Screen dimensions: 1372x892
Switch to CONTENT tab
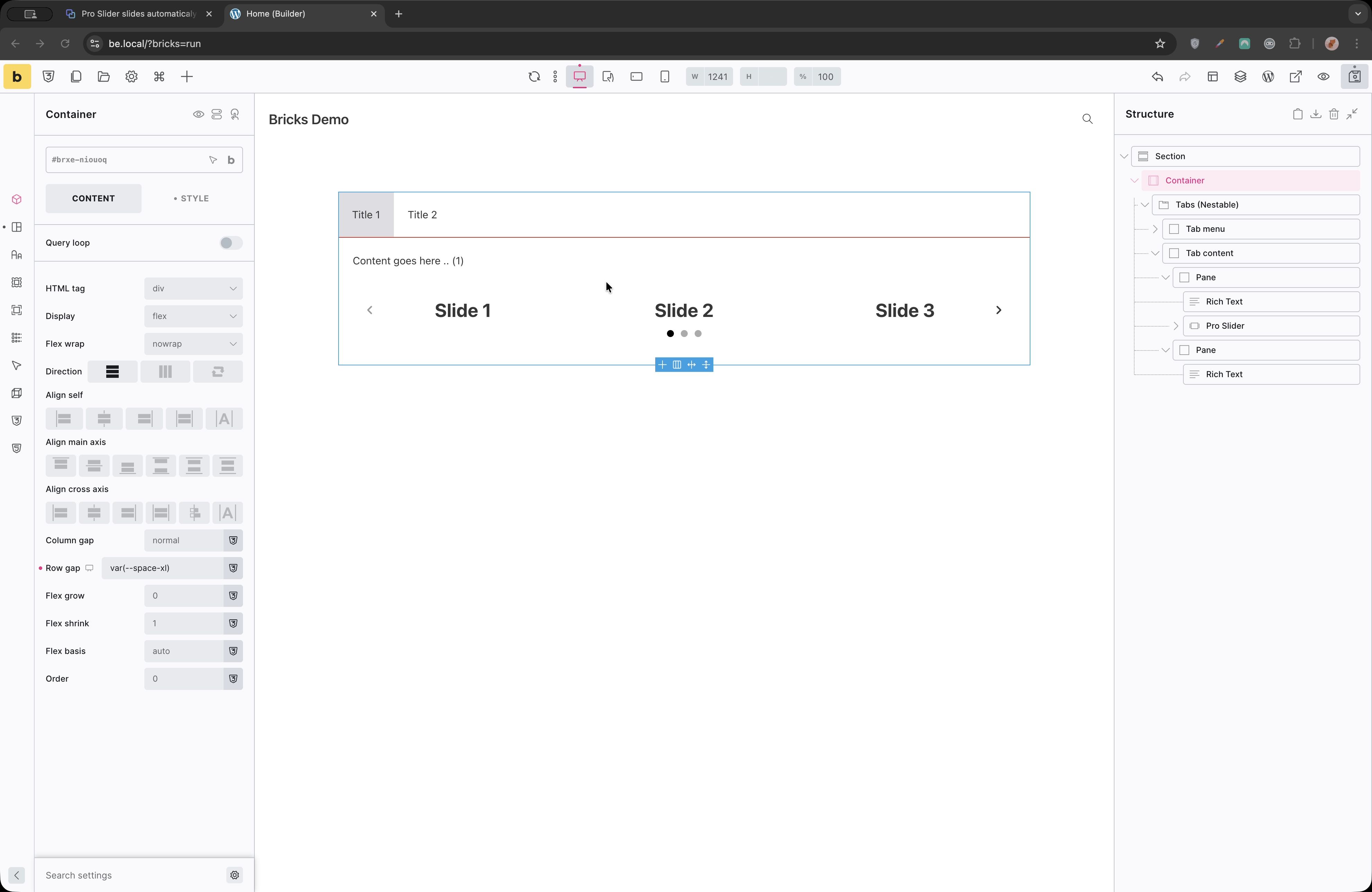[93, 199]
